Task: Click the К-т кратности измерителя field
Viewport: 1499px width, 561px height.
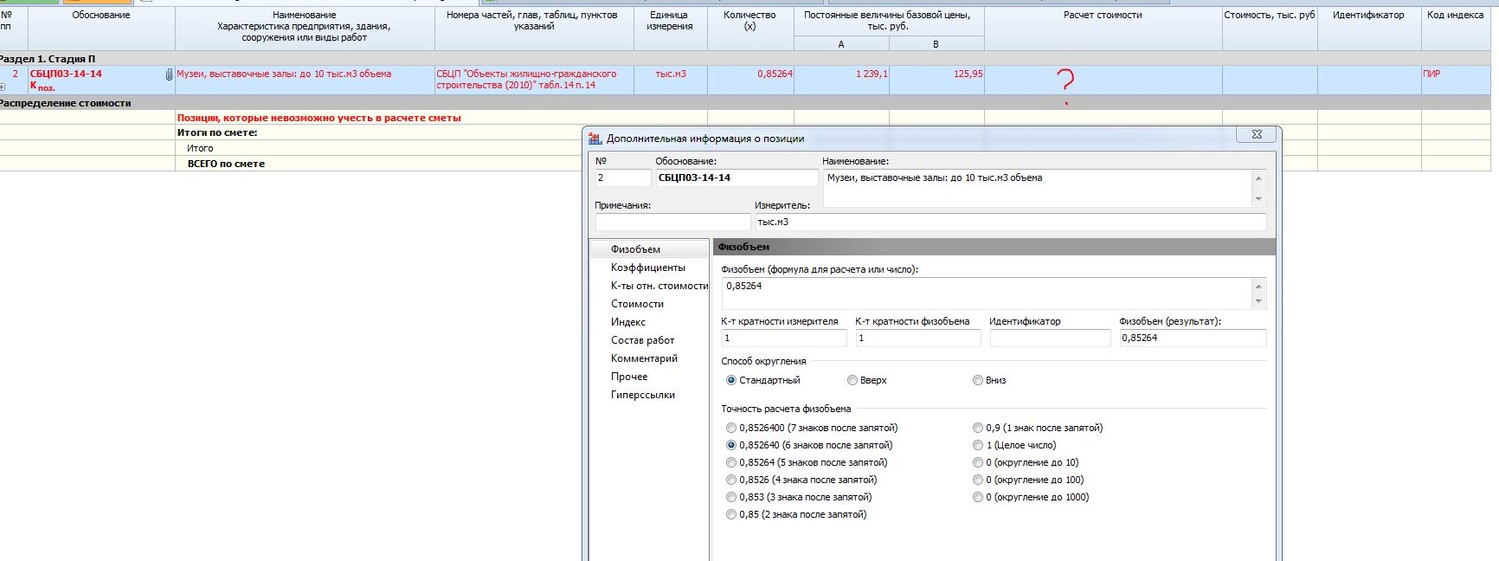Action: click(x=783, y=338)
